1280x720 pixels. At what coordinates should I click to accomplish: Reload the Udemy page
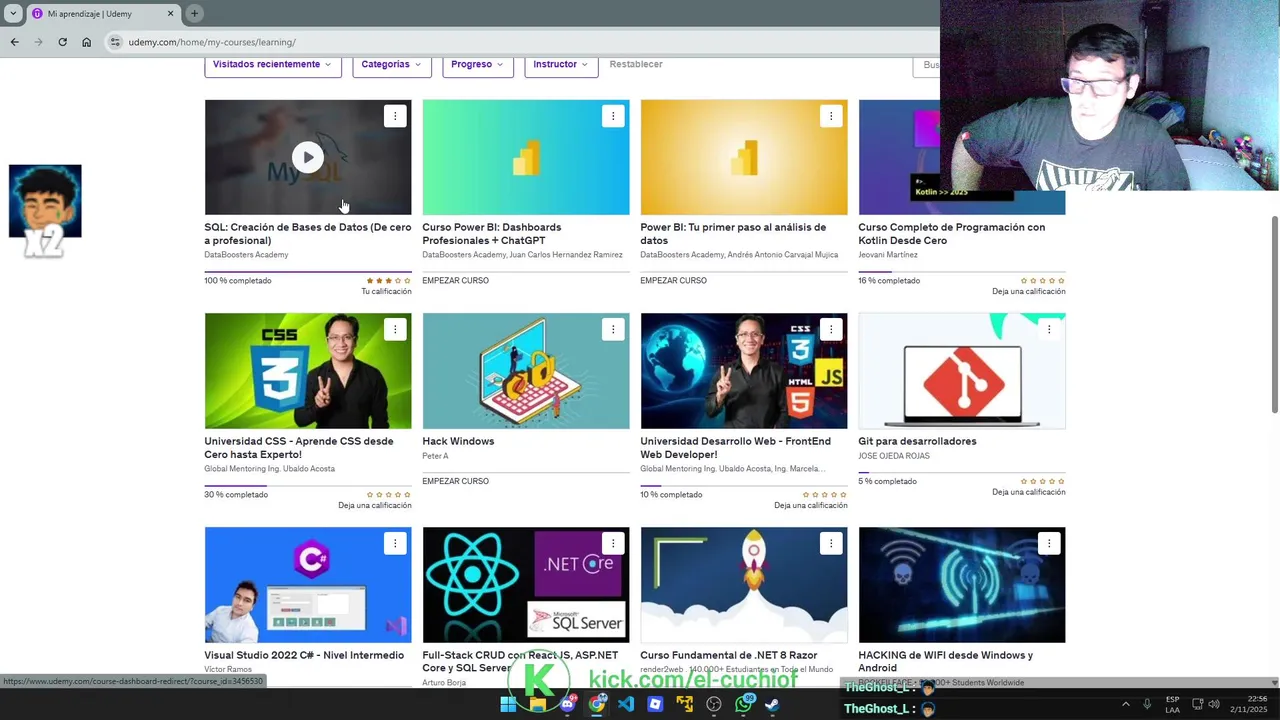pos(62,42)
